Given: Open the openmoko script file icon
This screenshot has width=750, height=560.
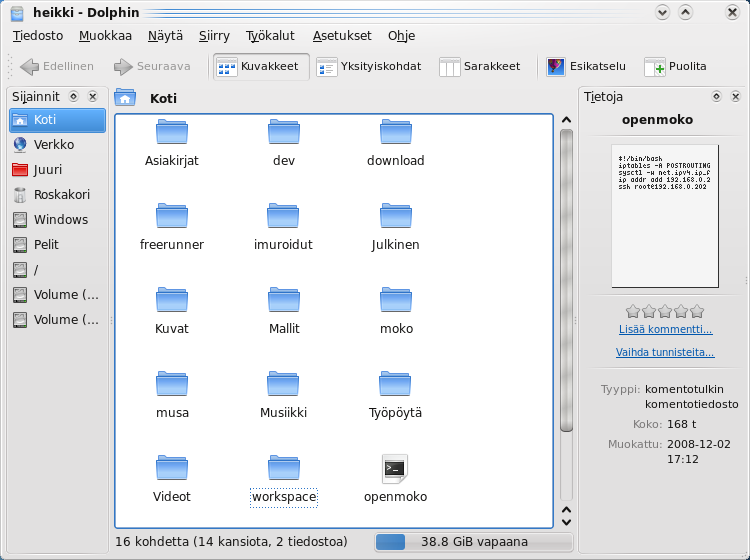Looking at the screenshot, I should pyautogui.click(x=395, y=468).
